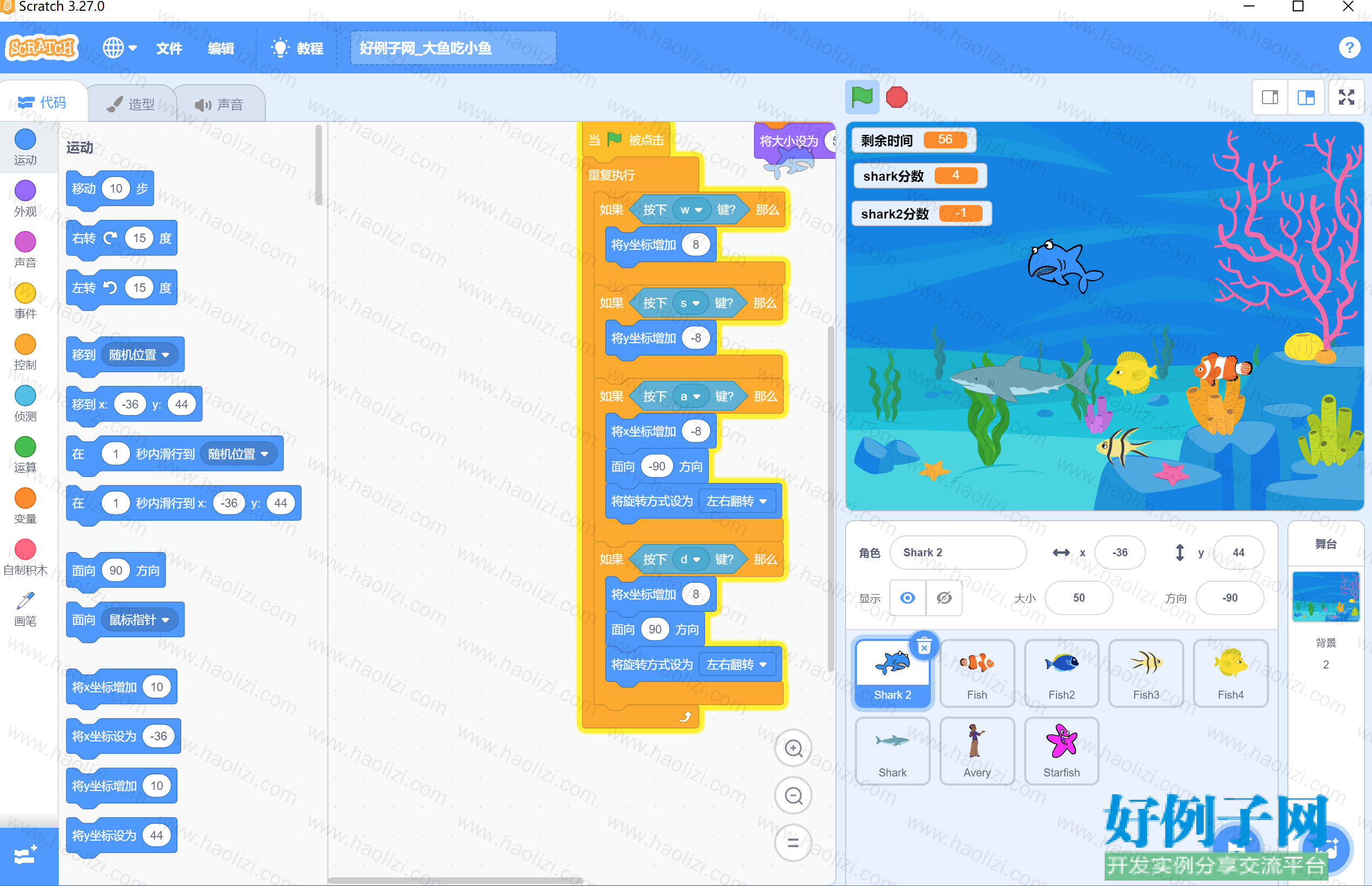
Task: Select the 声音 sound category
Action: pyautogui.click(x=25, y=250)
